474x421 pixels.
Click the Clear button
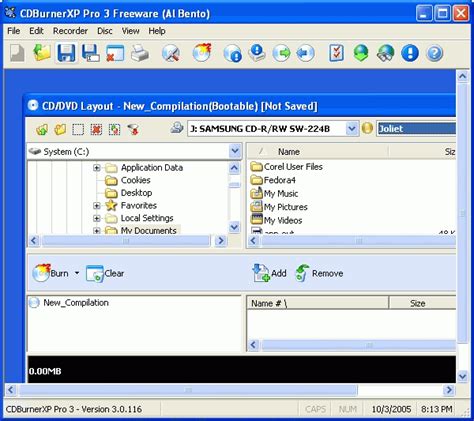[105, 273]
